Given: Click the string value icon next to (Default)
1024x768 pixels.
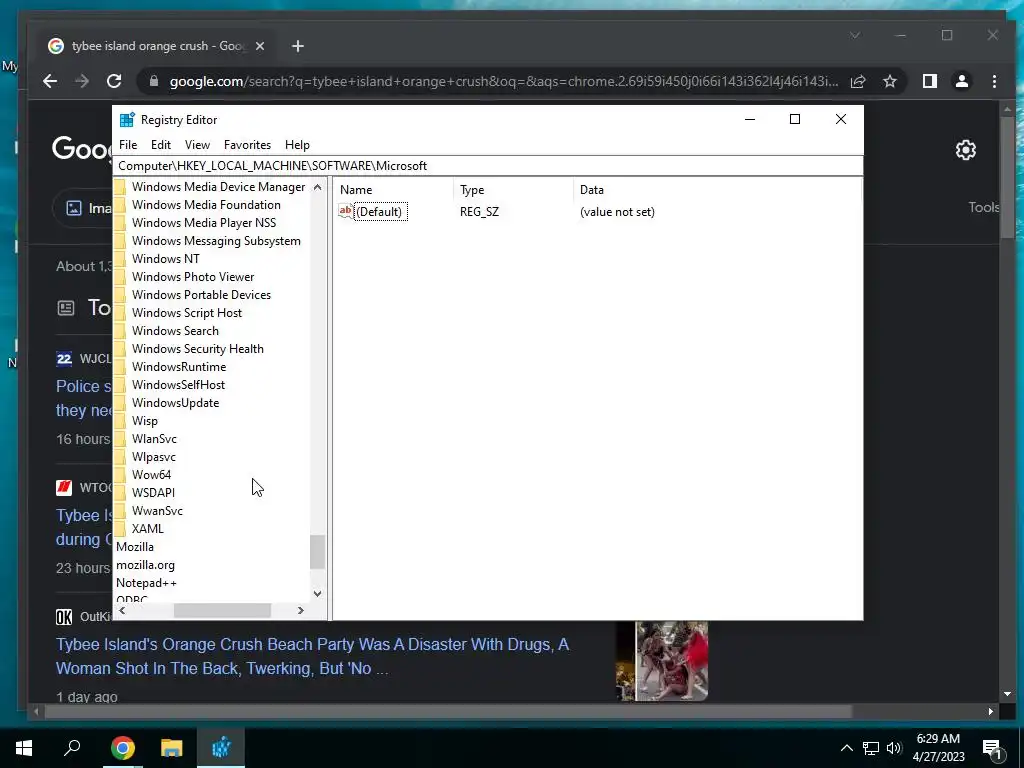Looking at the screenshot, I should (x=345, y=211).
